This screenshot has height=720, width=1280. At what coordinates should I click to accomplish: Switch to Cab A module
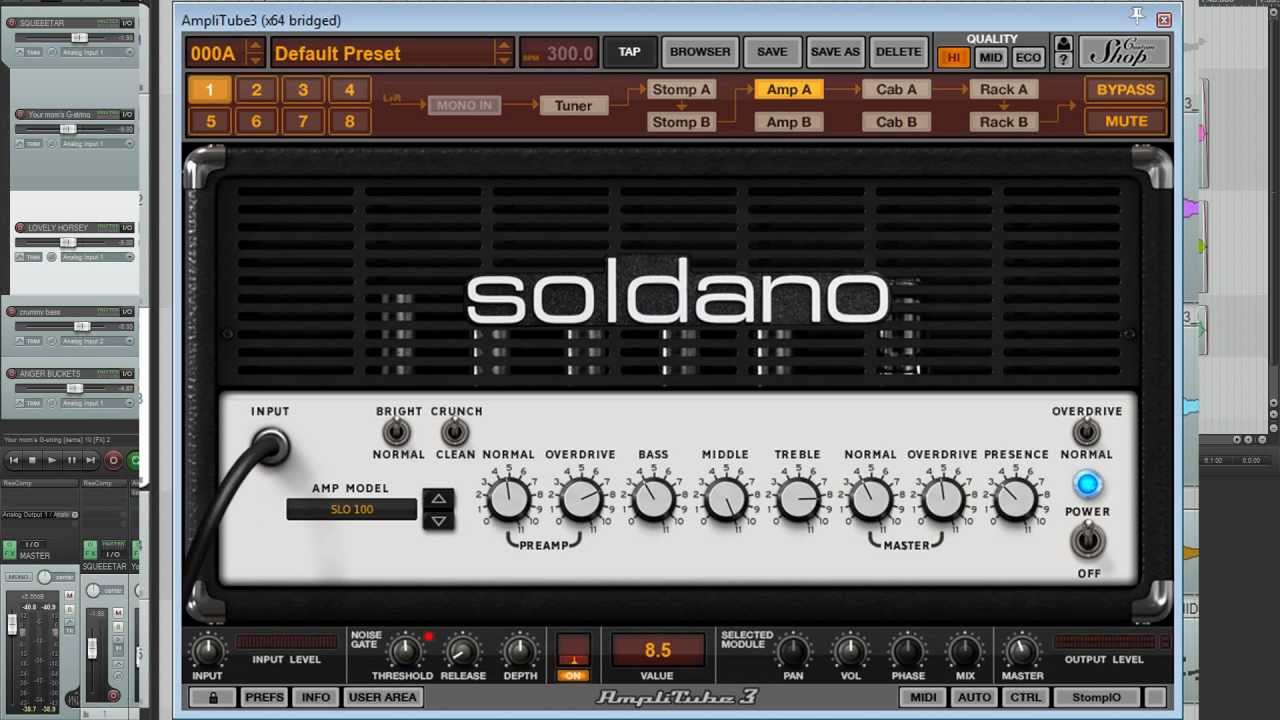tap(896, 89)
